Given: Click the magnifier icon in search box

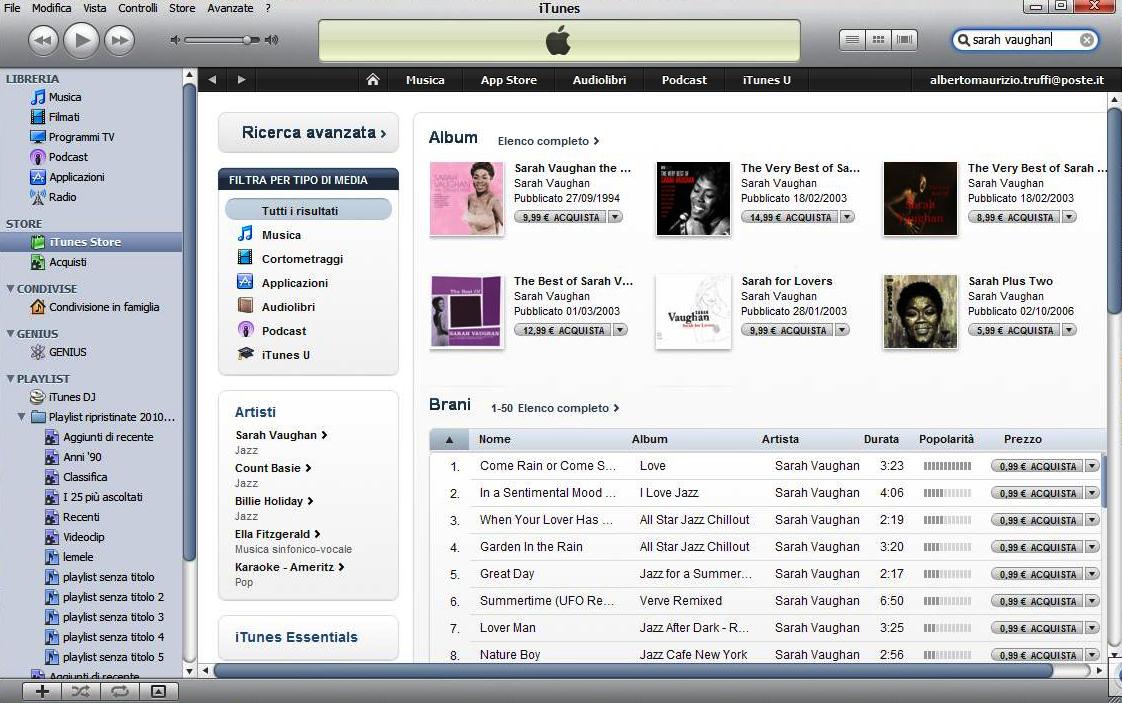Looking at the screenshot, I should pyautogui.click(x=963, y=40).
